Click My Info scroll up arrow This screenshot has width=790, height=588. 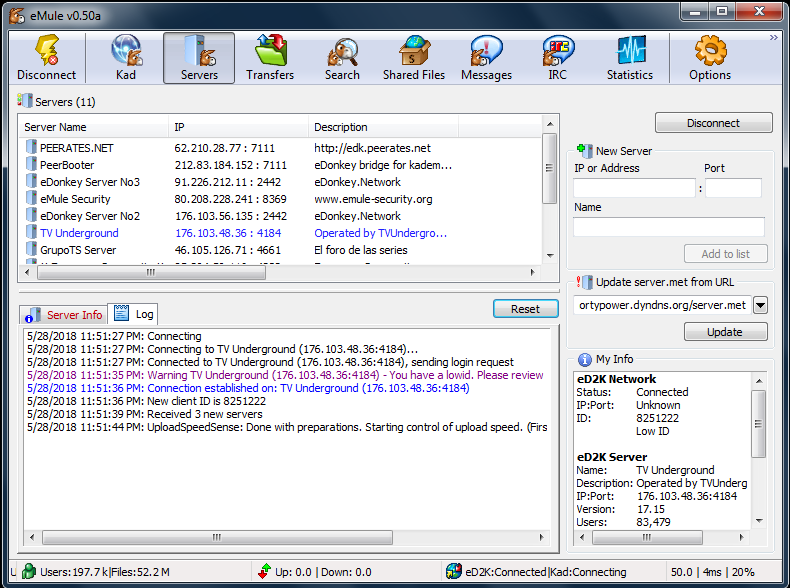[759, 381]
